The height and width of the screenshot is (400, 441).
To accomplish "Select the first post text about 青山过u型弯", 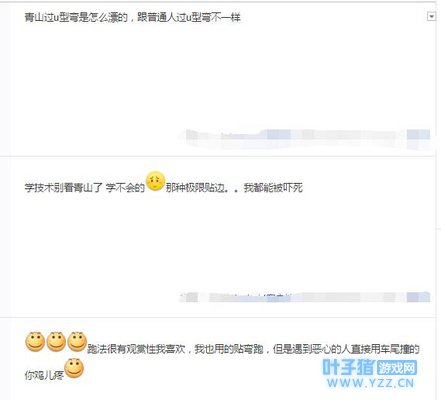I will [x=132, y=17].
